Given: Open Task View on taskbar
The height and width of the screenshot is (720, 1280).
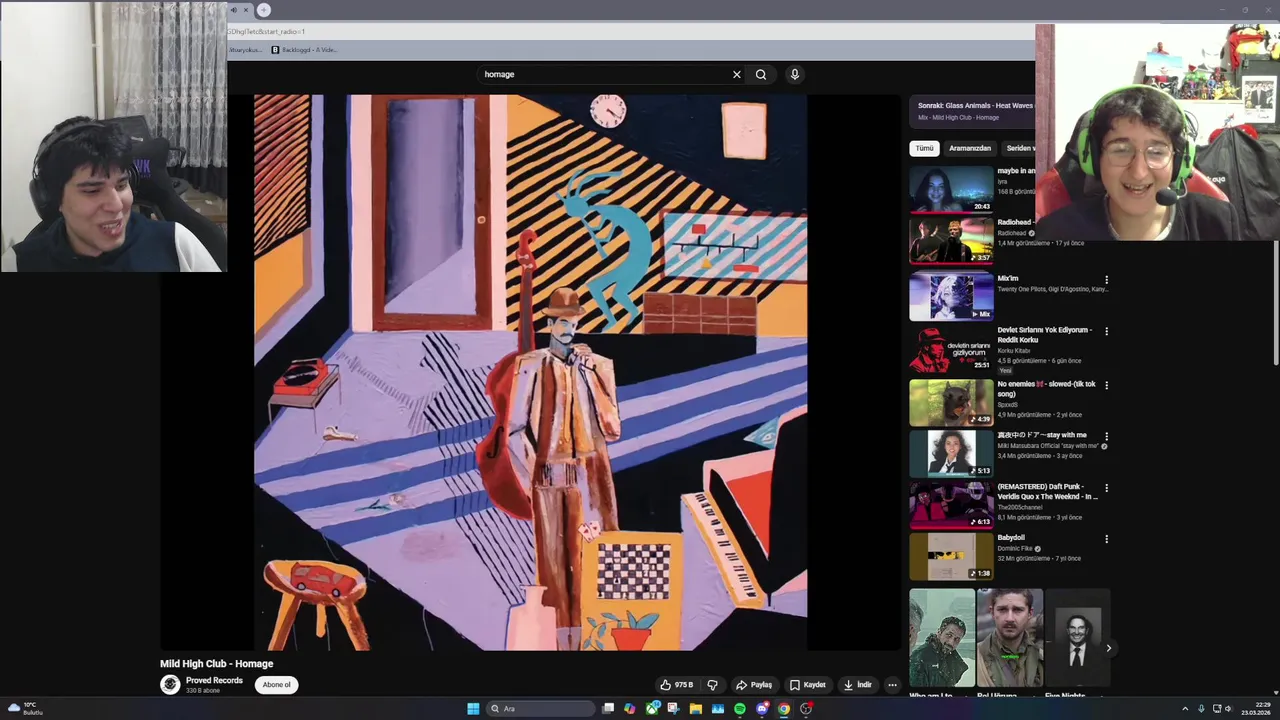Looking at the screenshot, I should click(608, 709).
